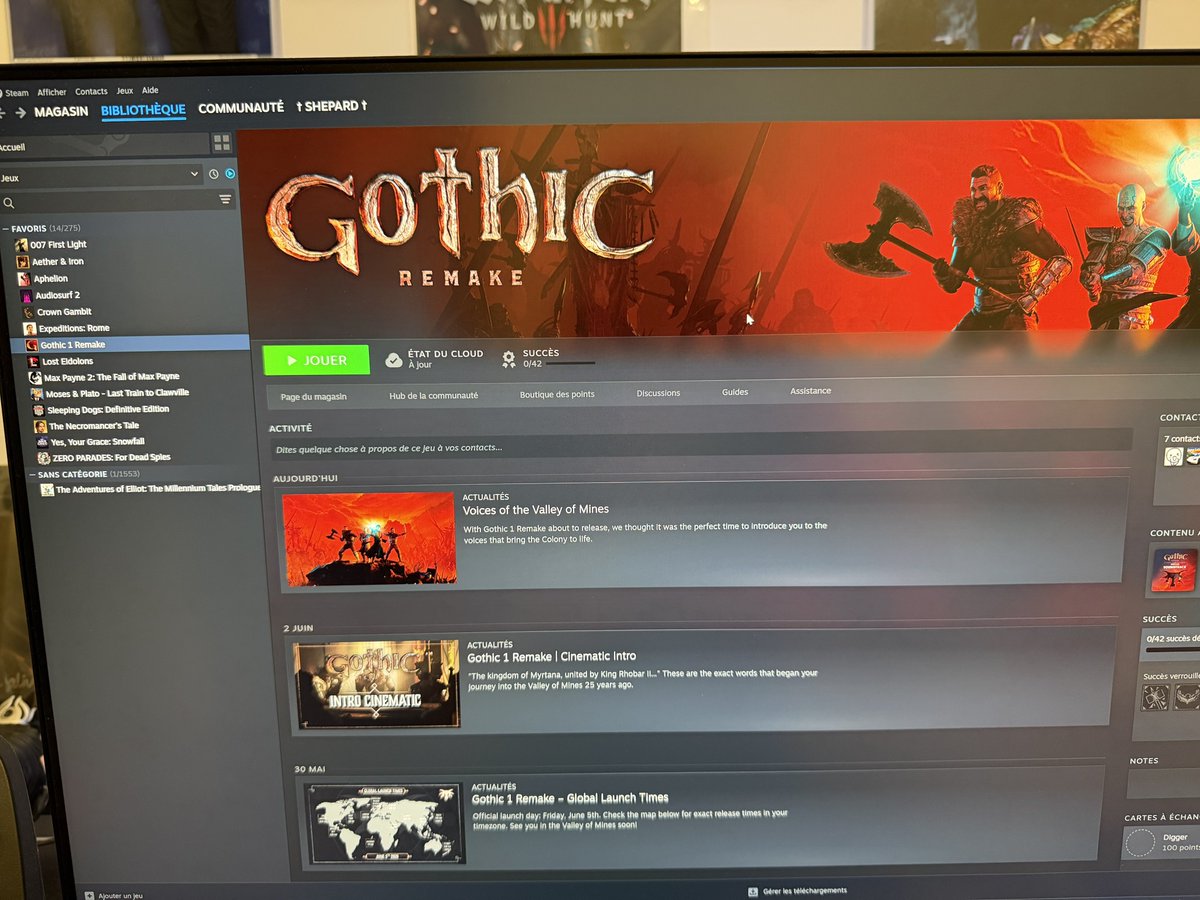Click the Crown Gambit game icon
Image resolution: width=1200 pixels, height=900 pixels.
coord(28,312)
